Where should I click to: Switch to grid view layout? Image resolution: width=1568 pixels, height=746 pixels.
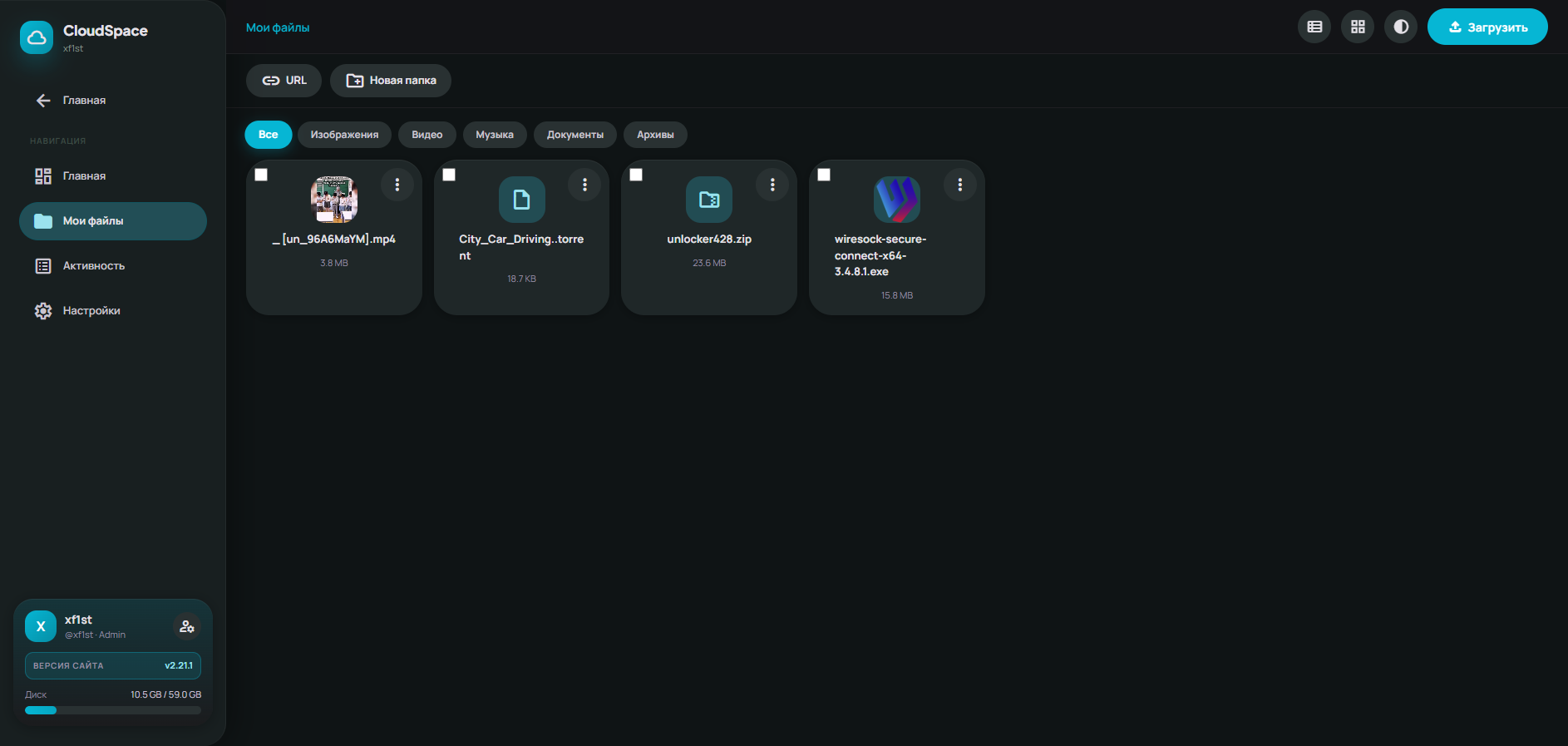point(1358,27)
